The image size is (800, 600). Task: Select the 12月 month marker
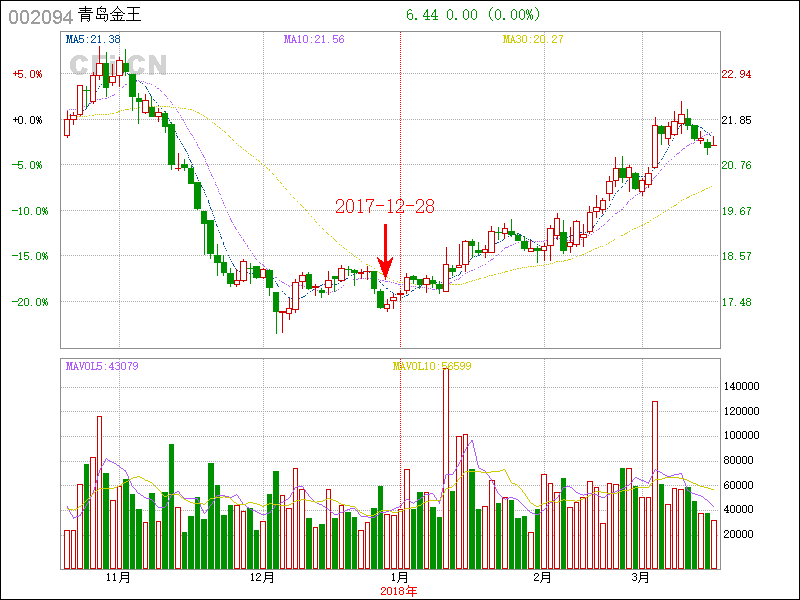click(261, 578)
